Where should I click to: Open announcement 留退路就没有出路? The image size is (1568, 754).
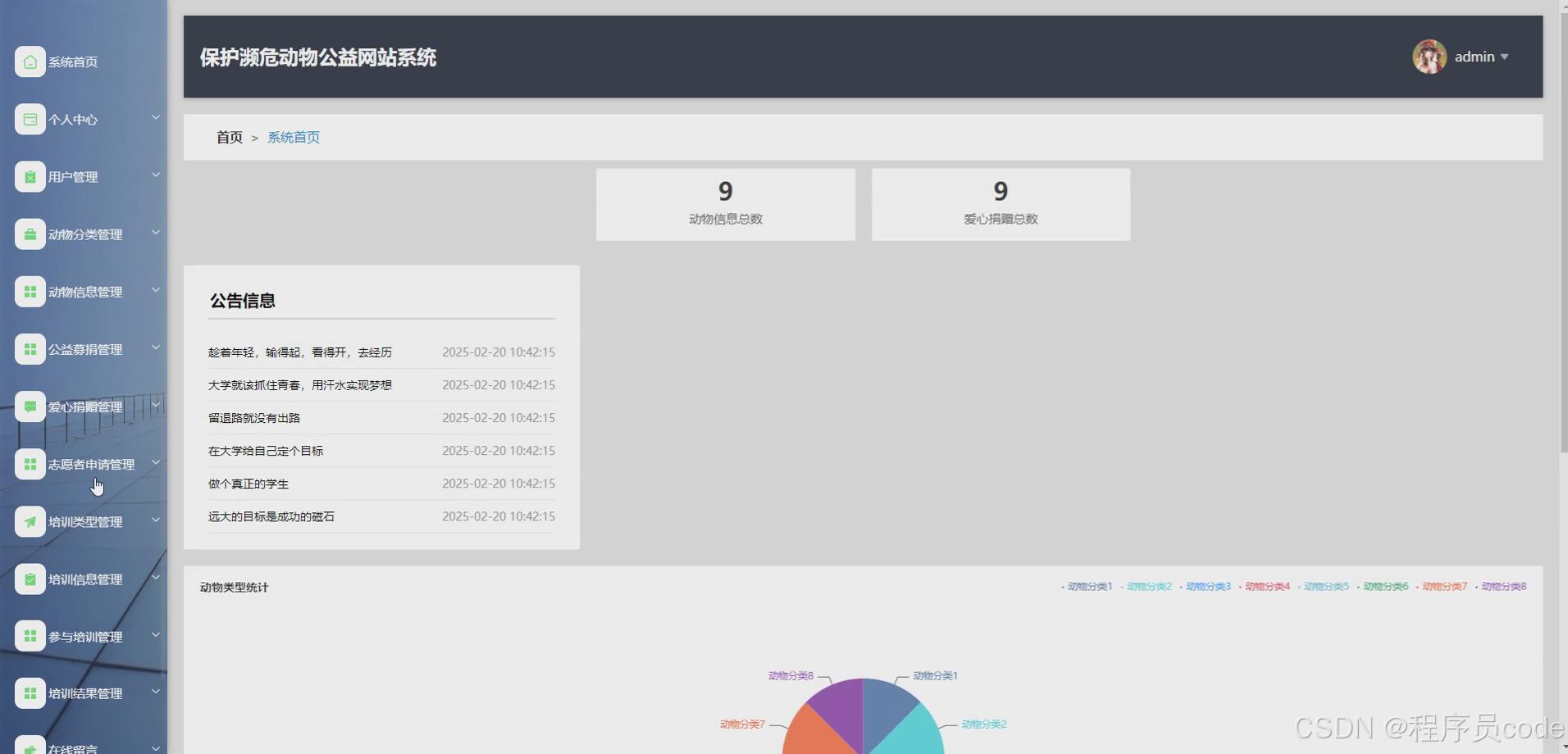coord(254,418)
